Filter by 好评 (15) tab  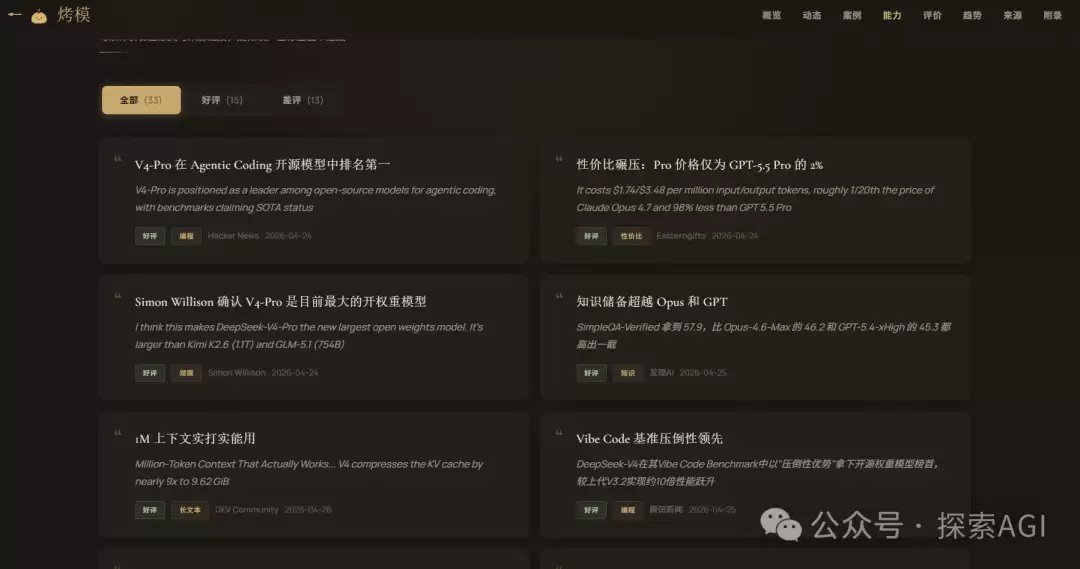tap(222, 100)
